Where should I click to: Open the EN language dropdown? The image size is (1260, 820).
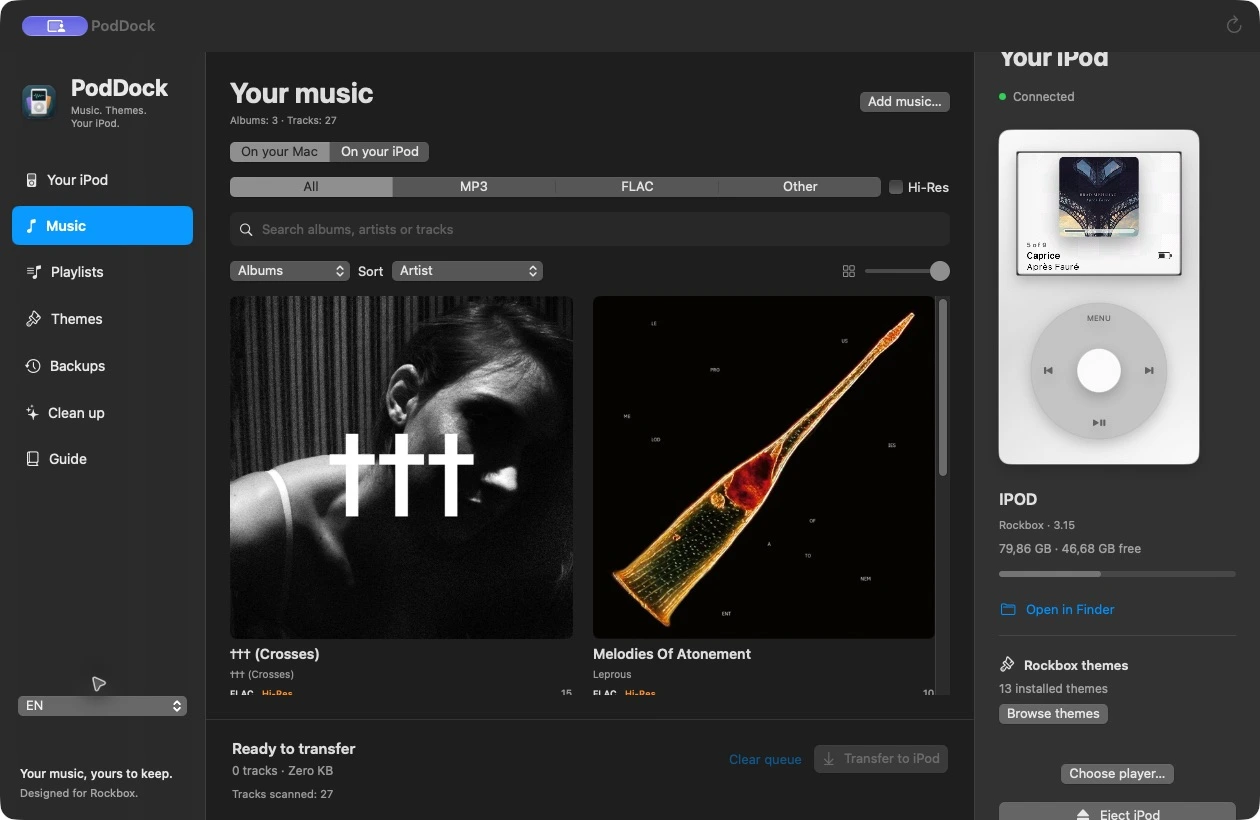point(102,706)
